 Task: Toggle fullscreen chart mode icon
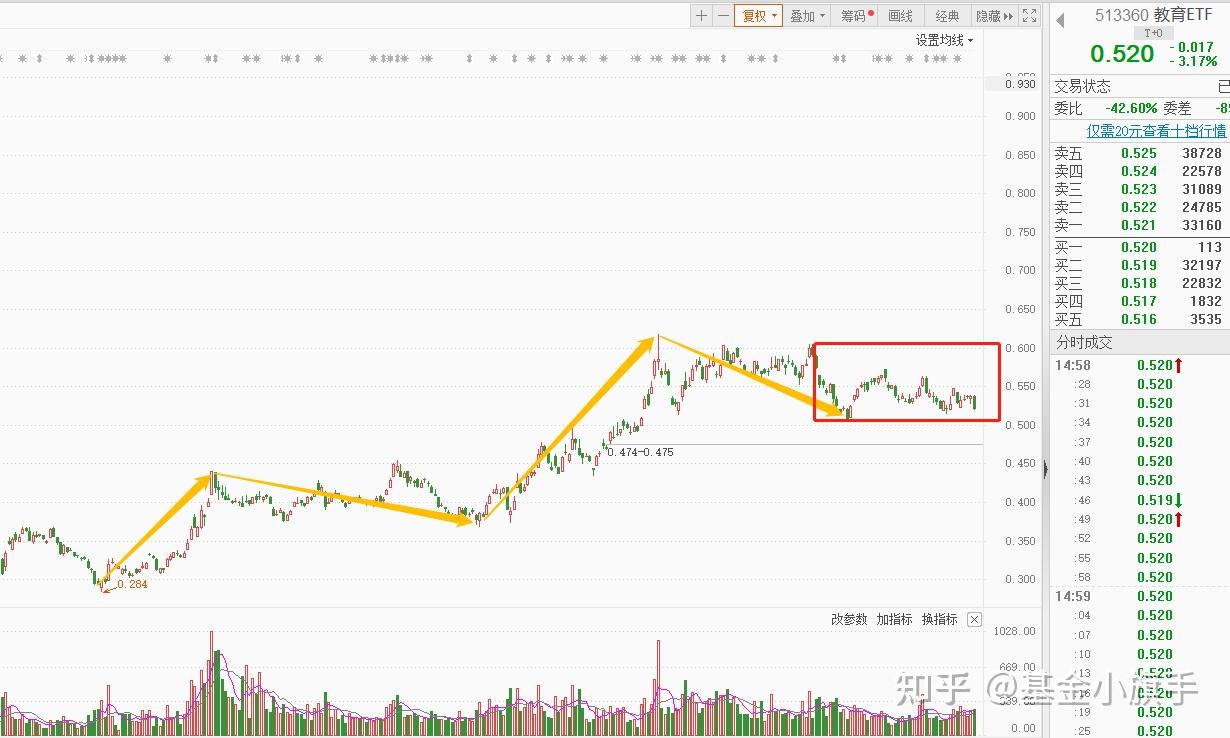coord(1029,15)
